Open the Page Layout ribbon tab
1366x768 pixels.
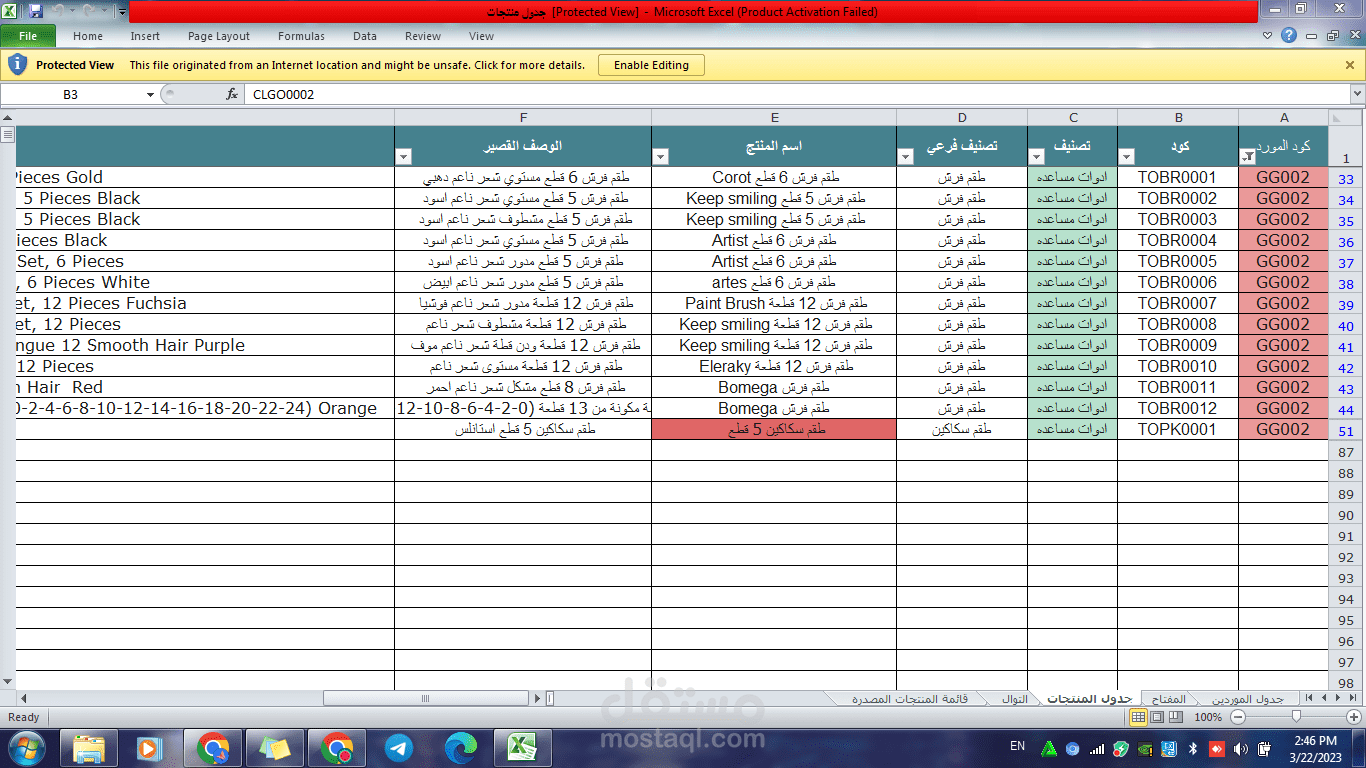pos(219,36)
